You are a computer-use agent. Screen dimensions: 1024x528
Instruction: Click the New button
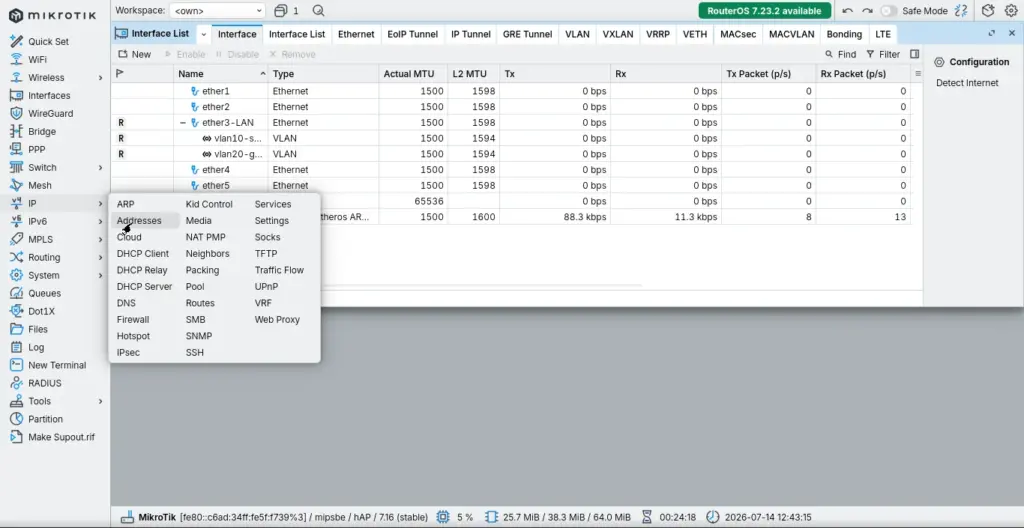click(x=135, y=54)
